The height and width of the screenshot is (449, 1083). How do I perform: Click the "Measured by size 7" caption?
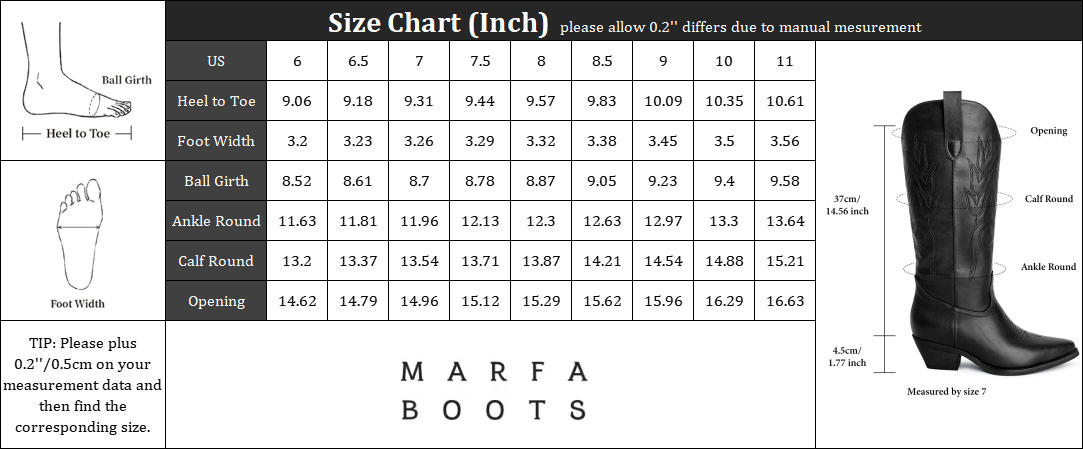pyautogui.click(x=946, y=391)
